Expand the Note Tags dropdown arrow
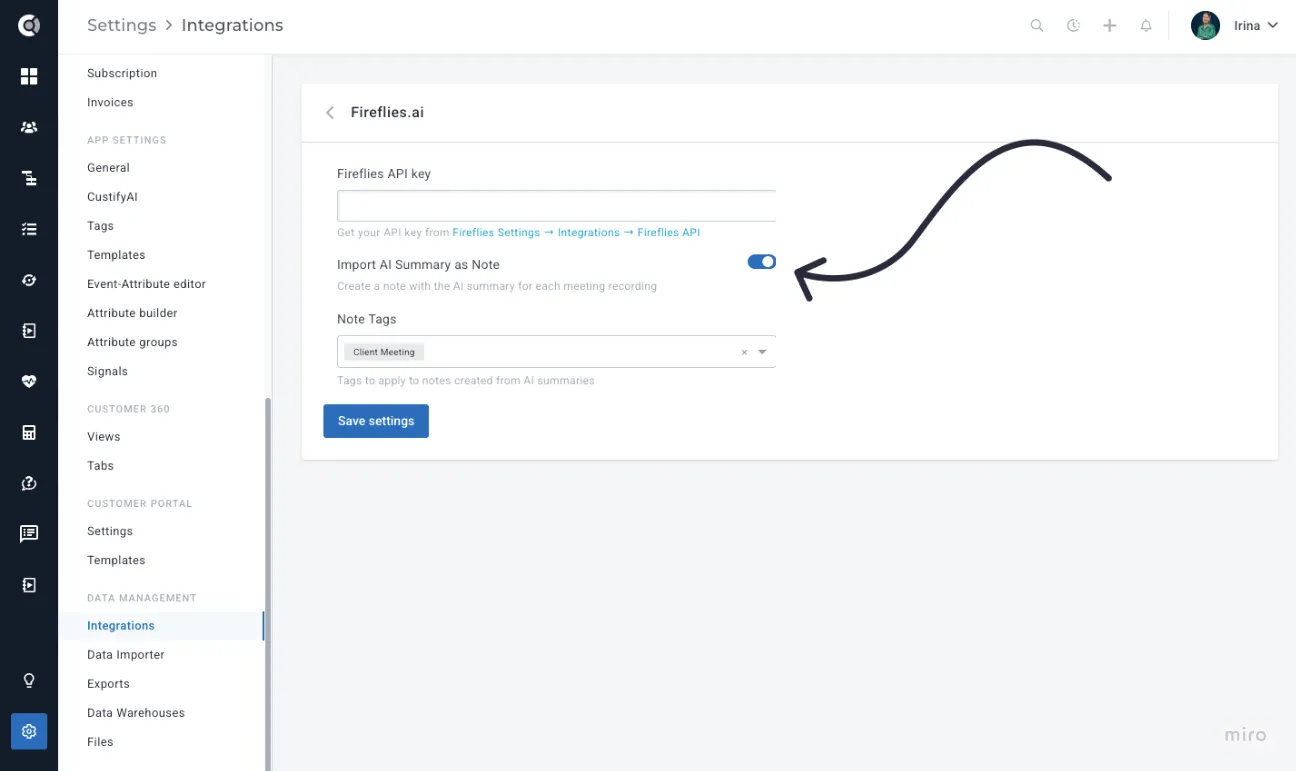1296x771 pixels. 763,352
